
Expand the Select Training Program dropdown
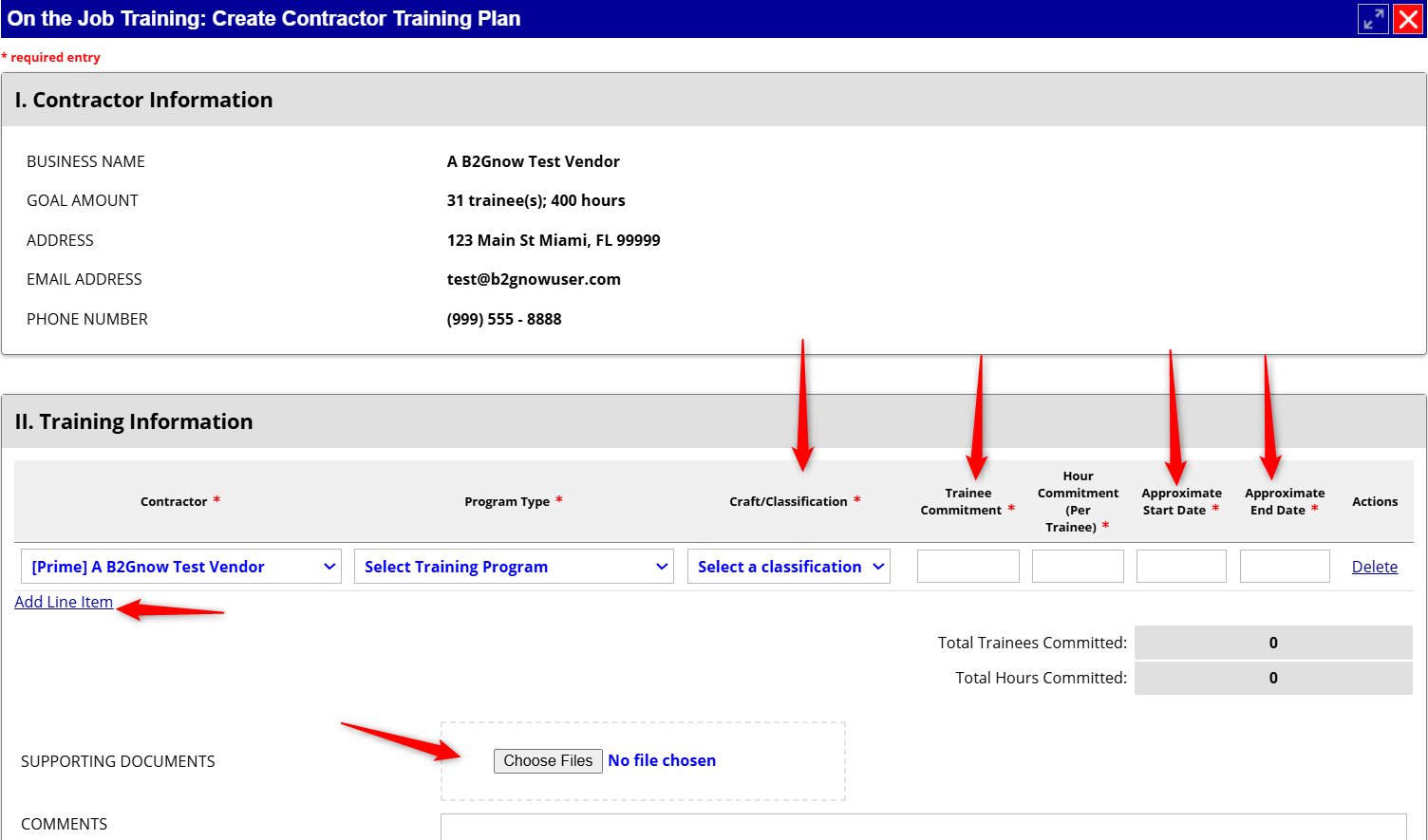coord(514,567)
